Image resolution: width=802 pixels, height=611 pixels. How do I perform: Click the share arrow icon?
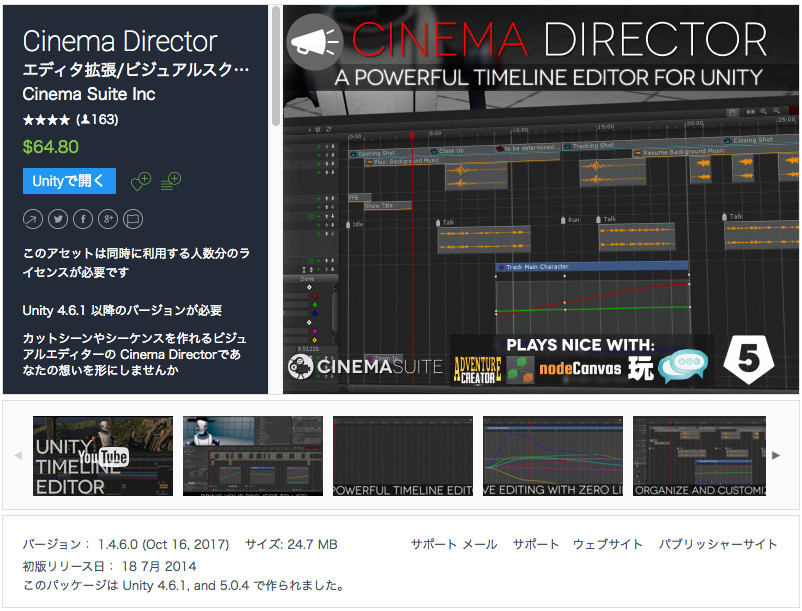pyautogui.click(x=33, y=219)
